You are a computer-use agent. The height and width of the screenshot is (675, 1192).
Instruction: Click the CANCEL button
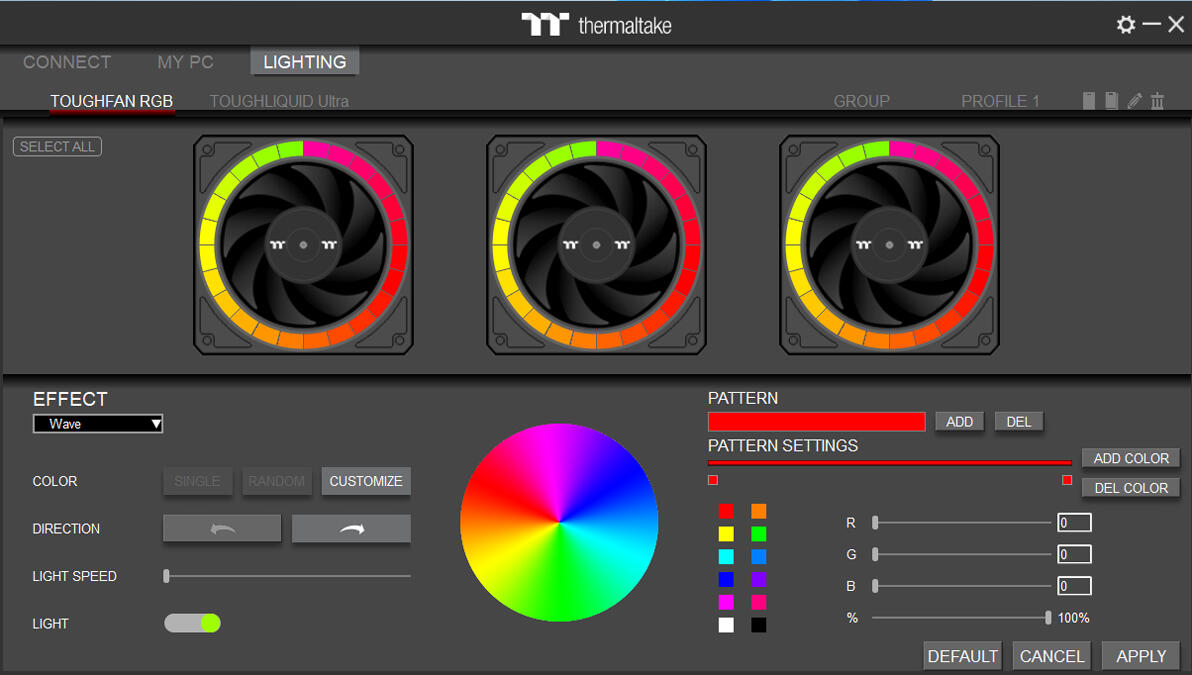coord(1052,656)
